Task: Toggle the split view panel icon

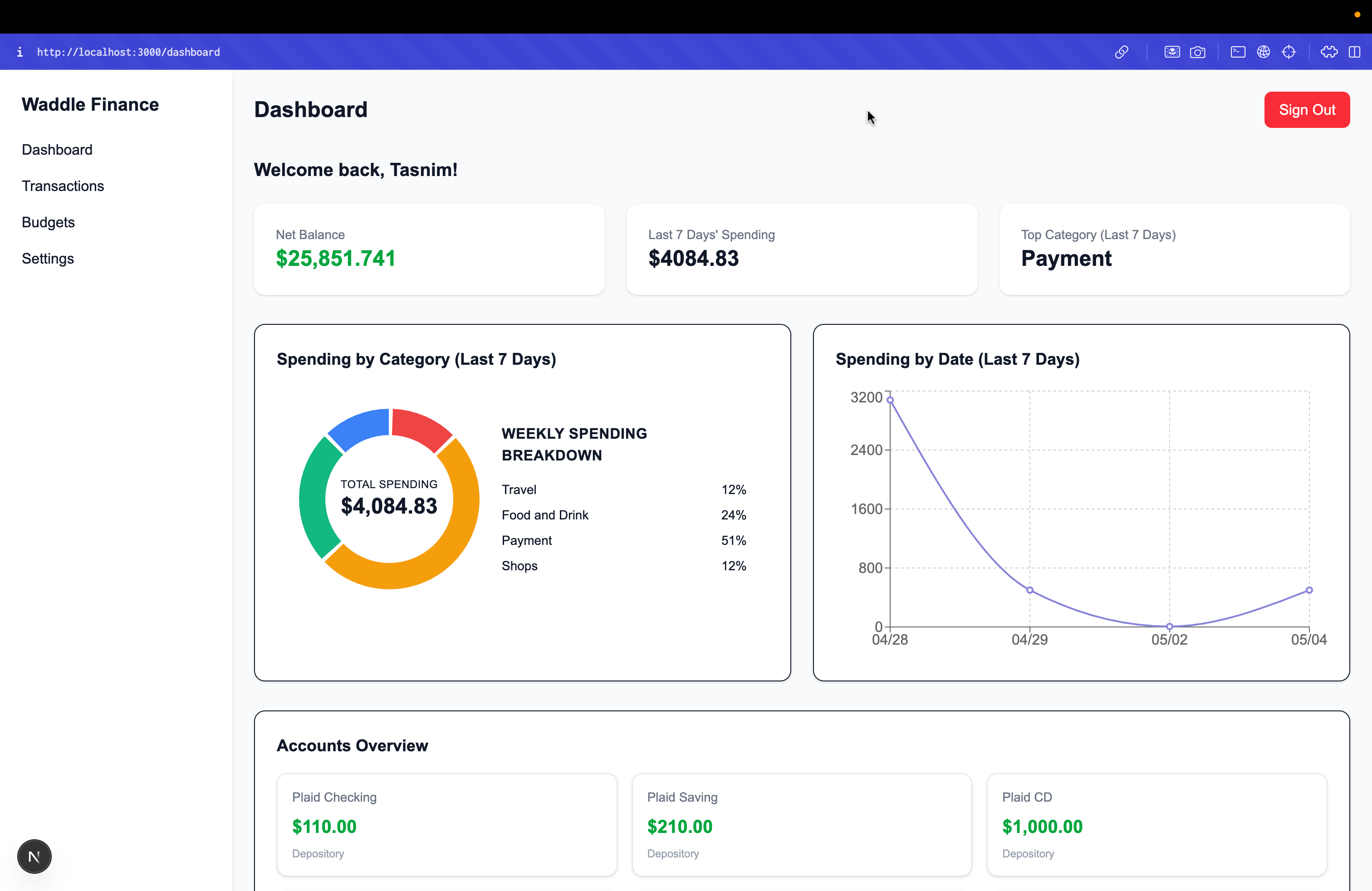Action: pos(1354,52)
